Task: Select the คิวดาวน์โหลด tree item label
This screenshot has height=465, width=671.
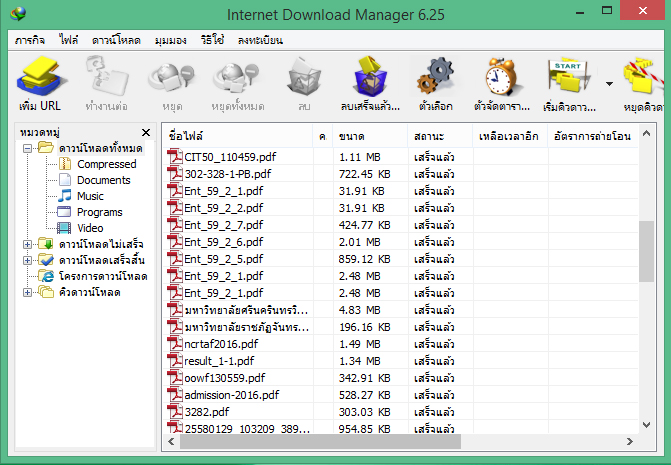Action: [89, 292]
